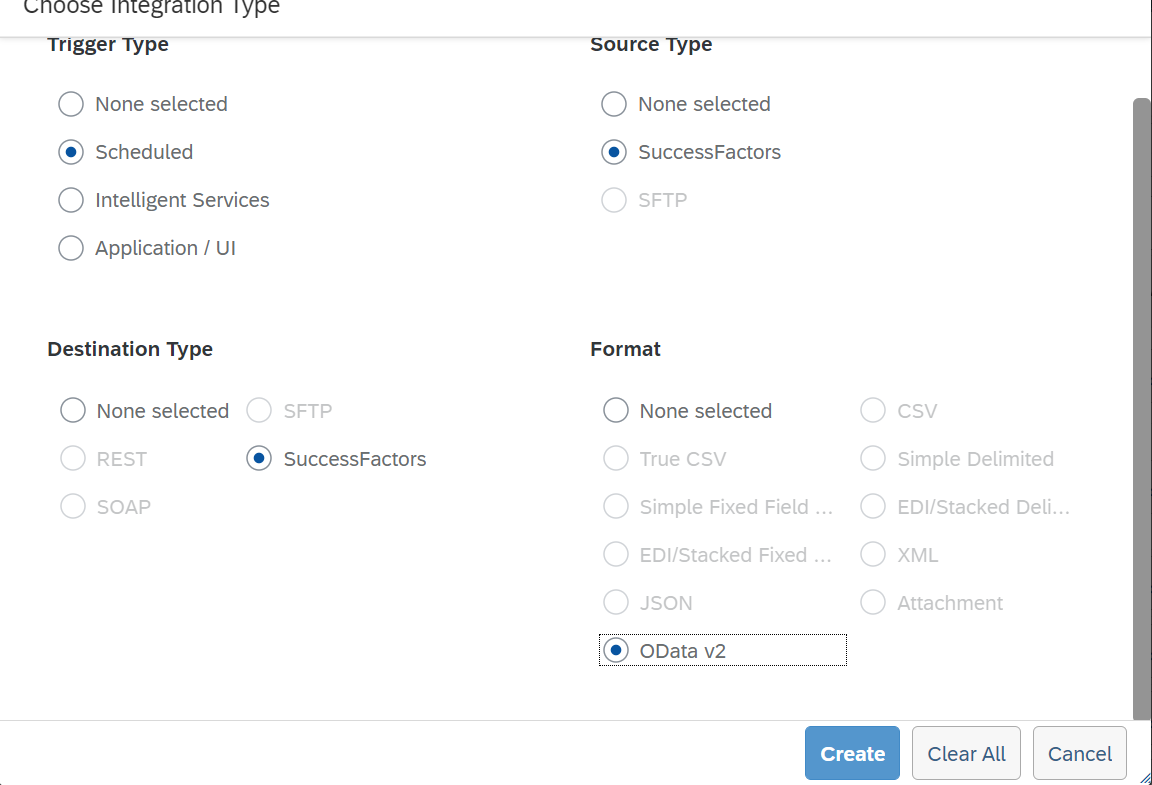This screenshot has height=785, width=1152.
Task: Select 'None selected' under Destination Type
Action: [x=73, y=410]
